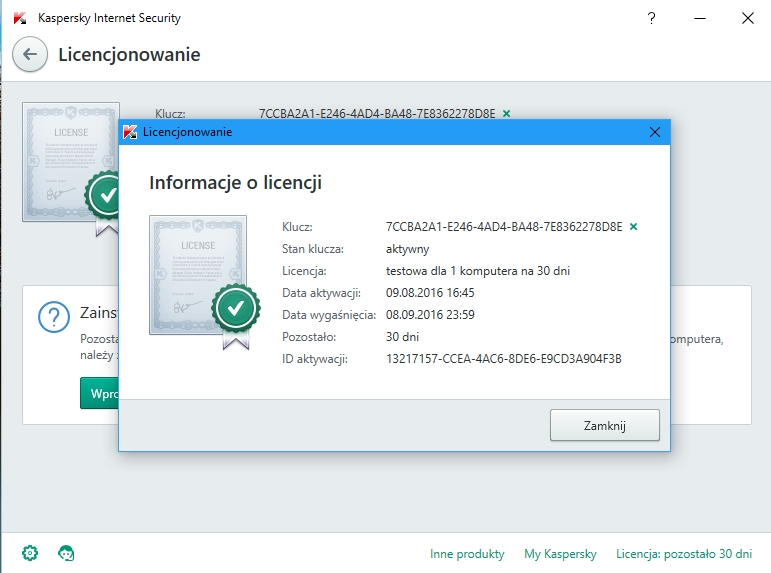Click the Licencja: pozostało 30 dni link

684,554
